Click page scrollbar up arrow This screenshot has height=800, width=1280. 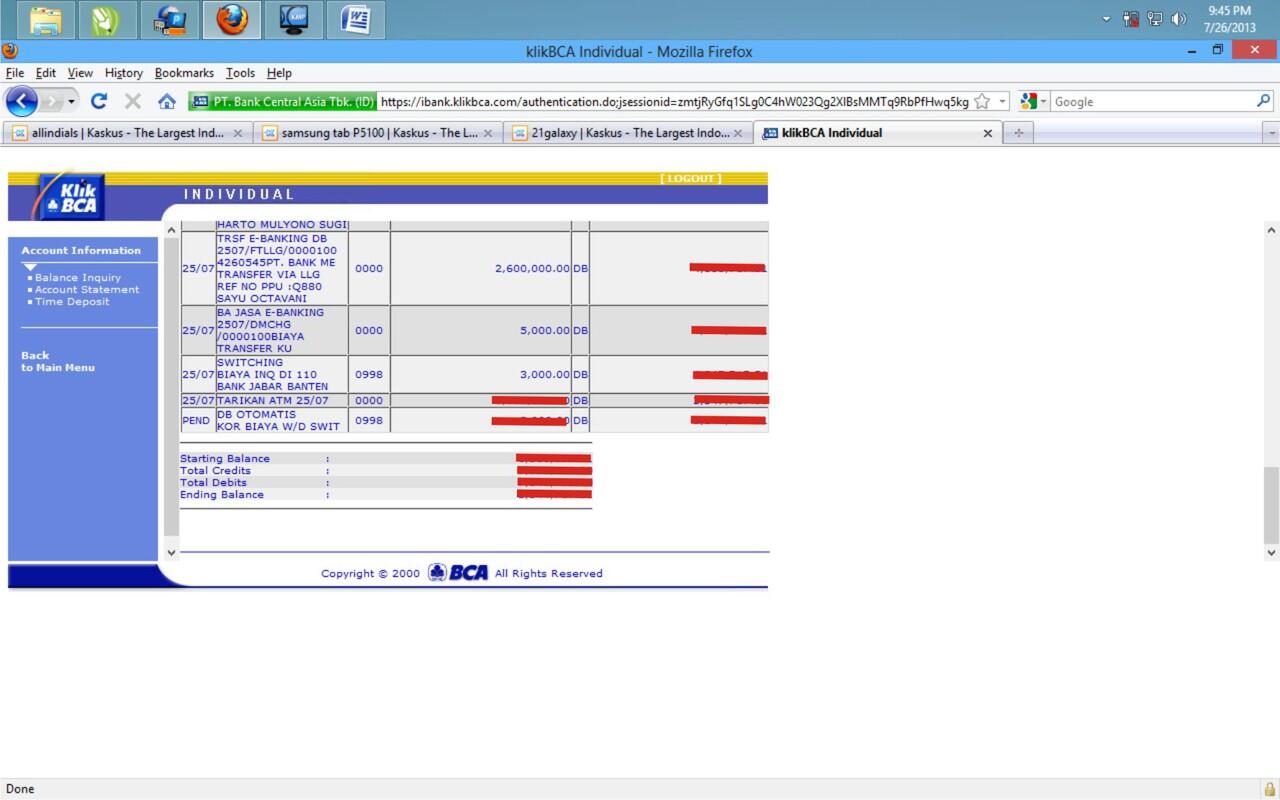[1272, 230]
